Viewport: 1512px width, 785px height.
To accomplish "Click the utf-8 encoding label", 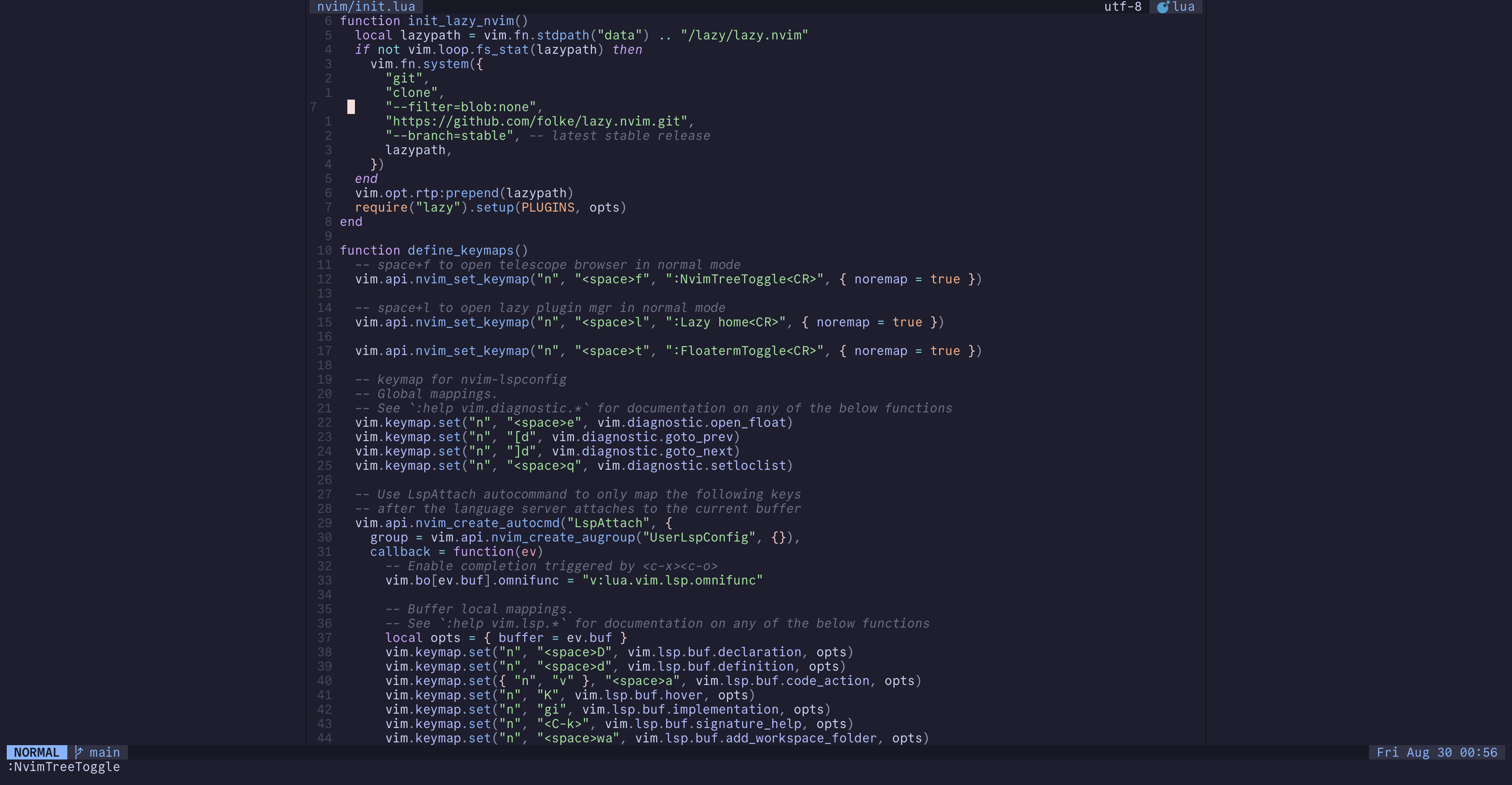I will click(1122, 6).
